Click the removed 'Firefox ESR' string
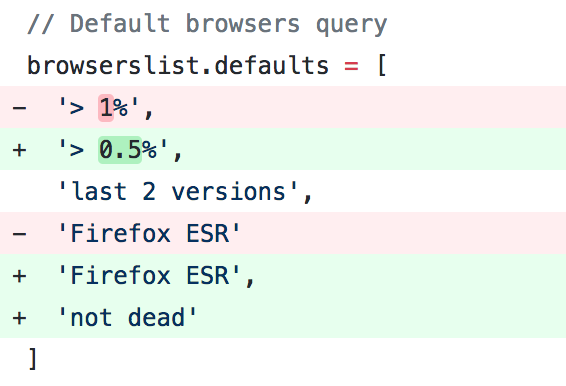The height and width of the screenshot is (386, 566). 149,233
